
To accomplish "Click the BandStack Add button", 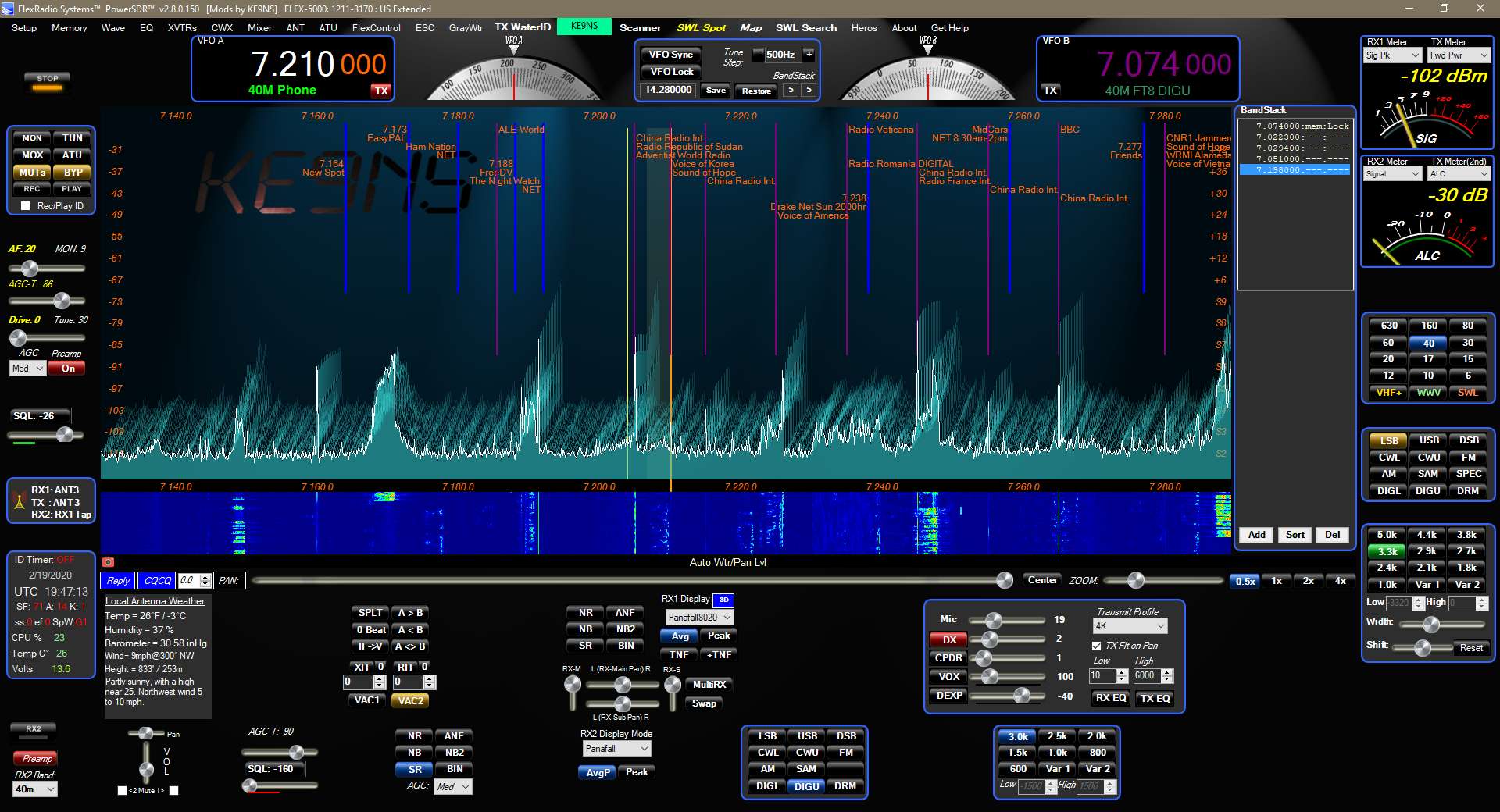I will click(x=1257, y=535).
